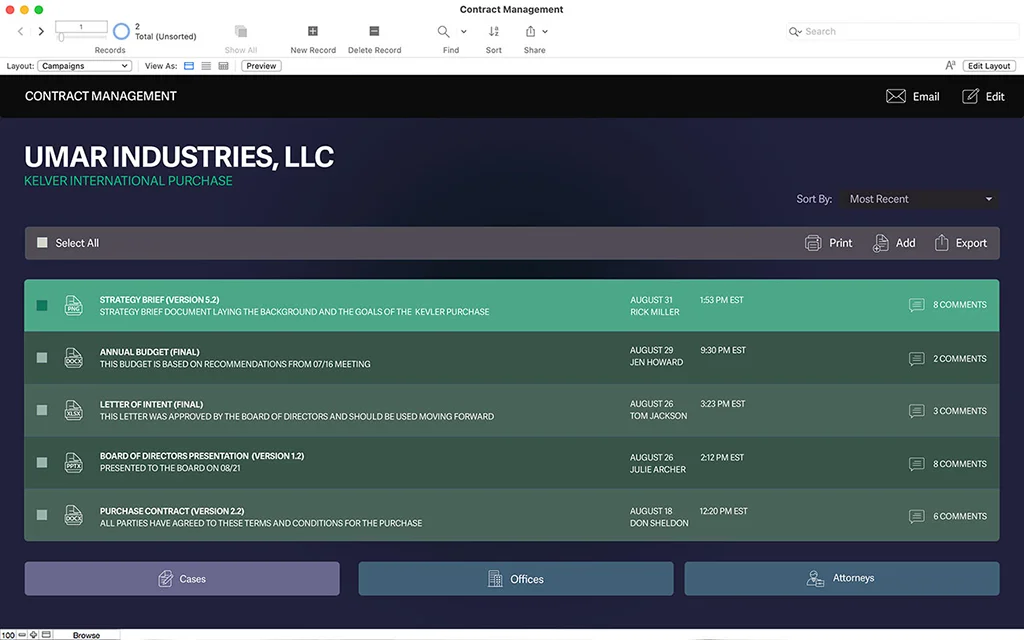Open the Sort By Most Recent dropdown
The height and width of the screenshot is (640, 1024).
[x=919, y=199]
